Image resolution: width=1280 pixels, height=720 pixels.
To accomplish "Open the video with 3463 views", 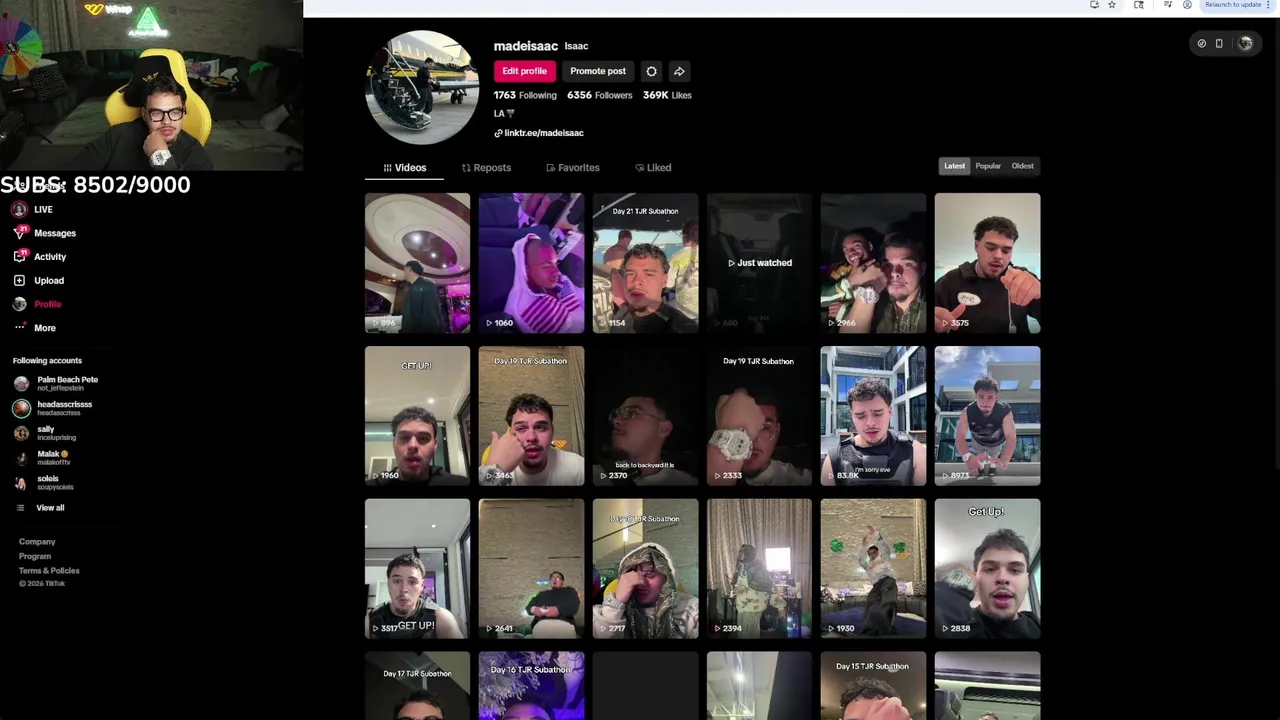I will 531,416.
